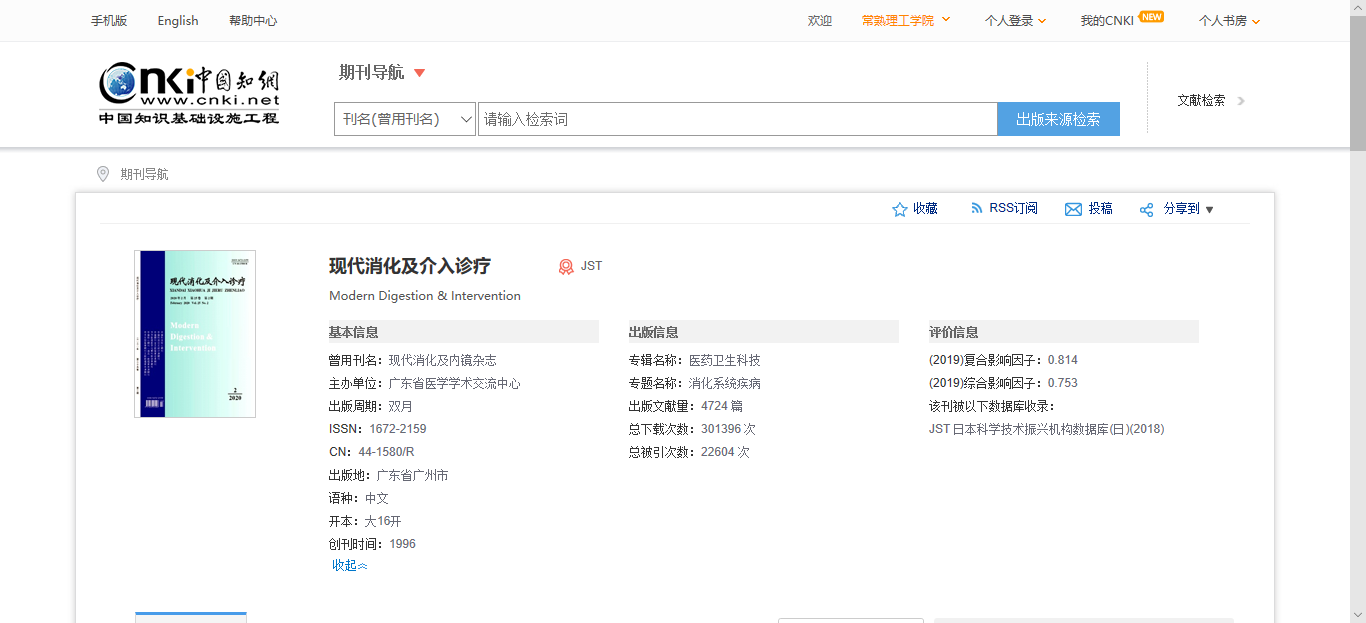Image resolution: width=1366 pixels, height=623 pixels.
Task: Click the NEW badge beside 我的CNKI
Action: pyautogui.click(x=1152, y=17)
